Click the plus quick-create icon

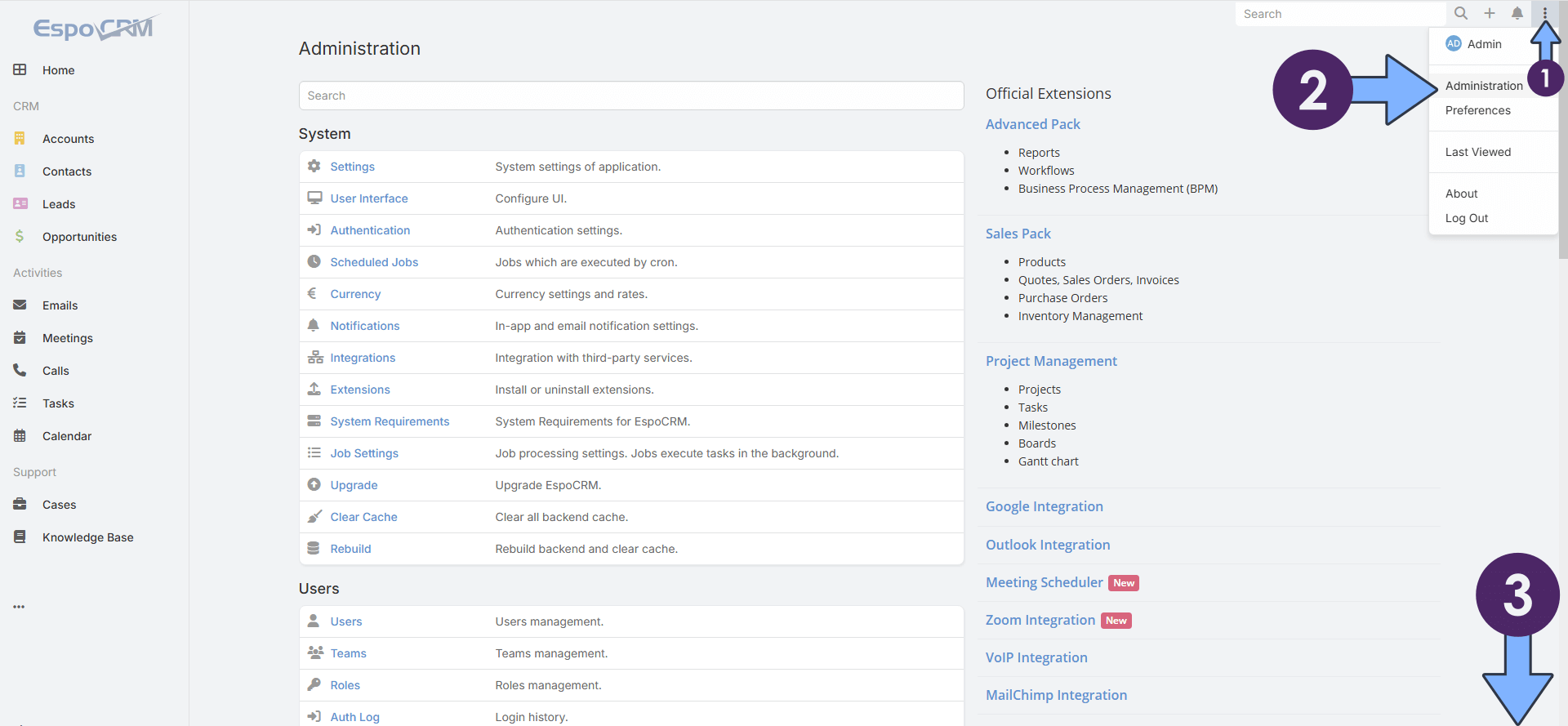1490,13
